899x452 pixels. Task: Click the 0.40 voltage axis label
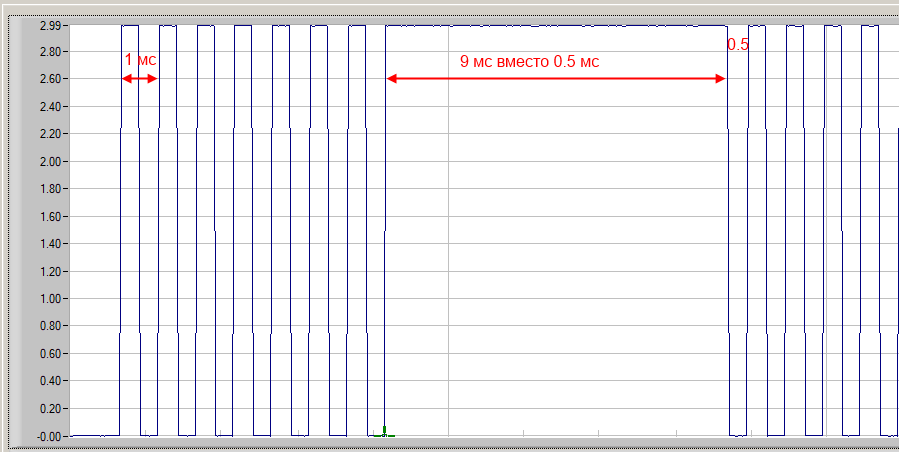click(50, 381)
